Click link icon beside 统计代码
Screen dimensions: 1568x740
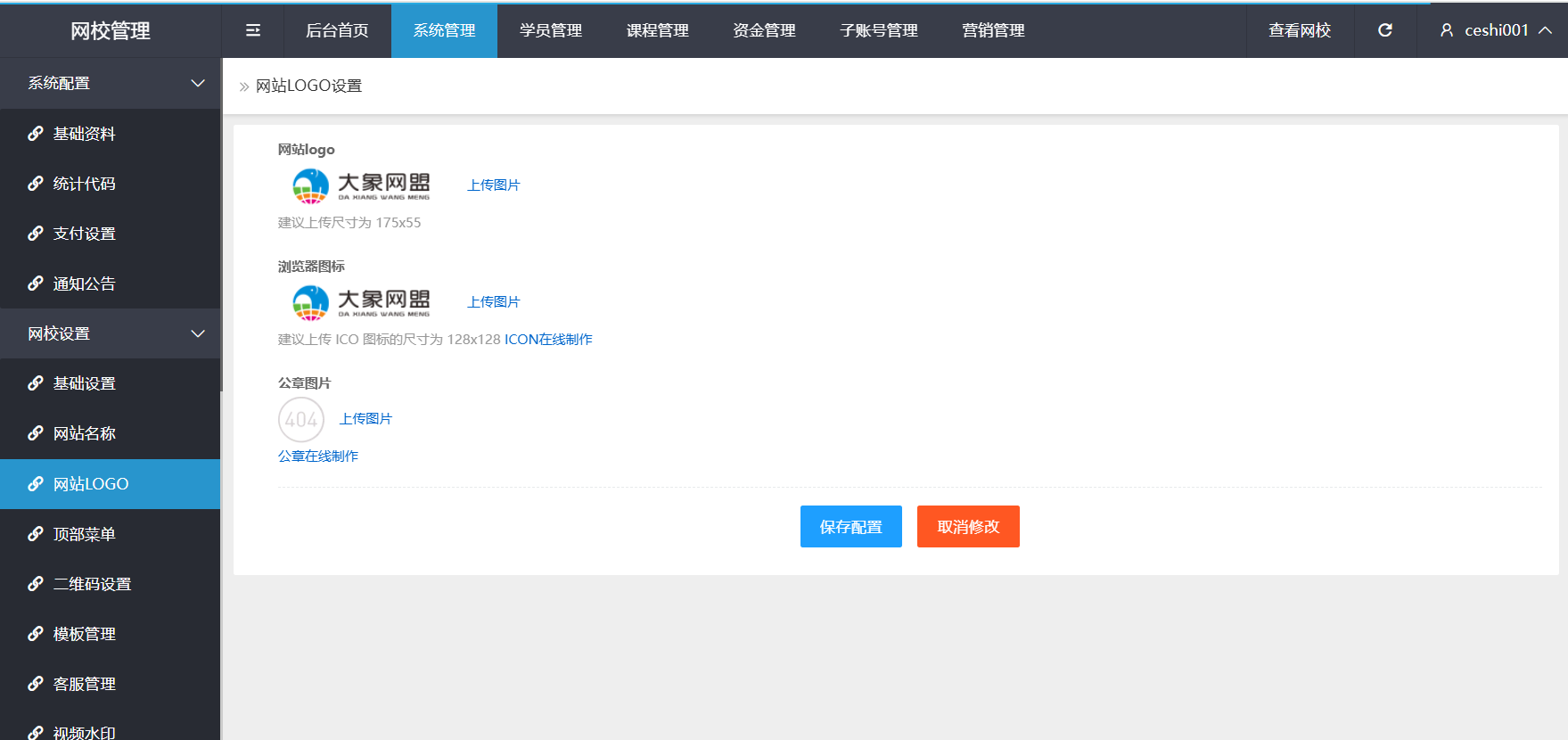point(36,184)
